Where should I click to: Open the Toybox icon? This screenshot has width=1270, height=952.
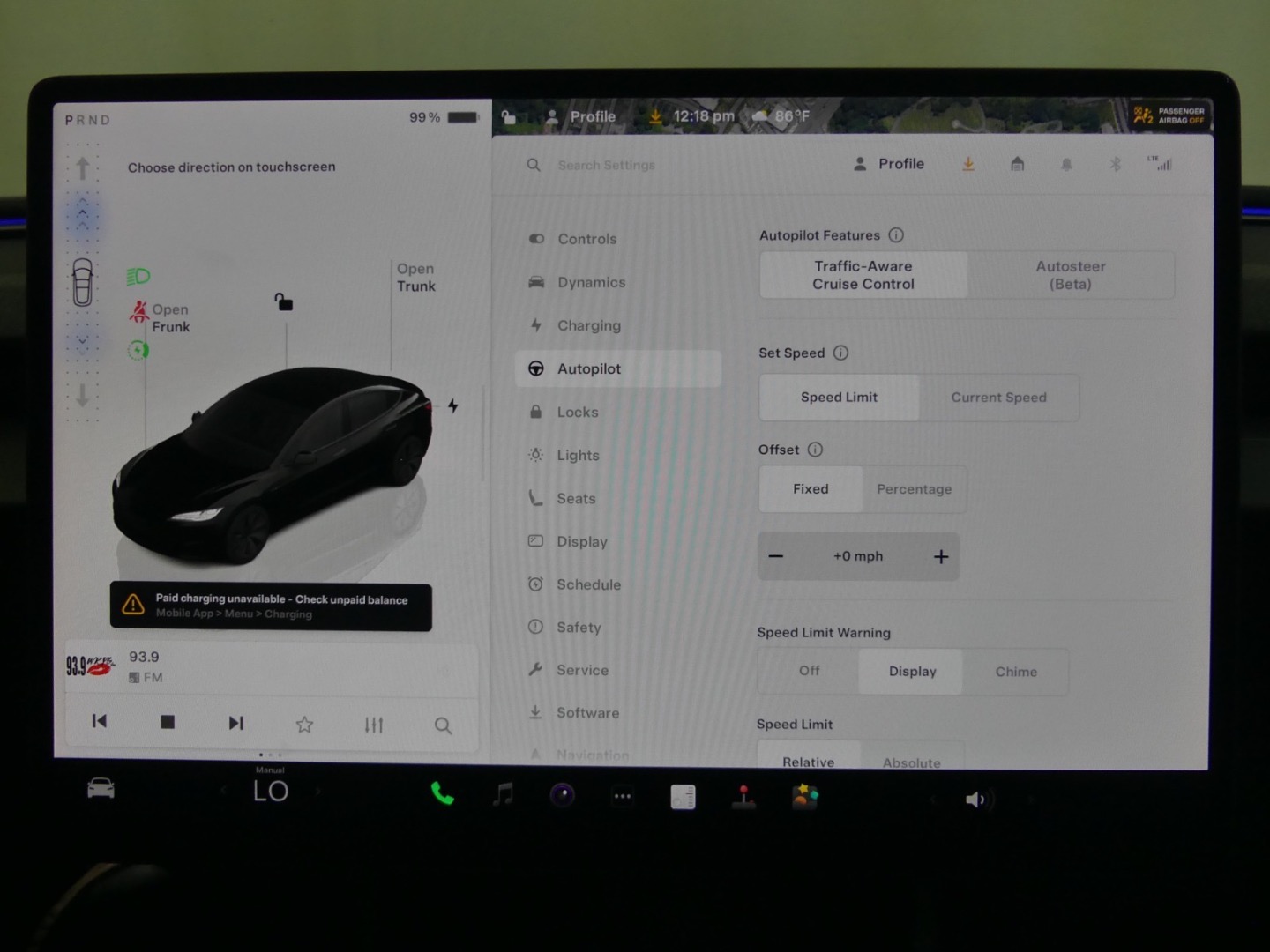[x=804, y=796]
